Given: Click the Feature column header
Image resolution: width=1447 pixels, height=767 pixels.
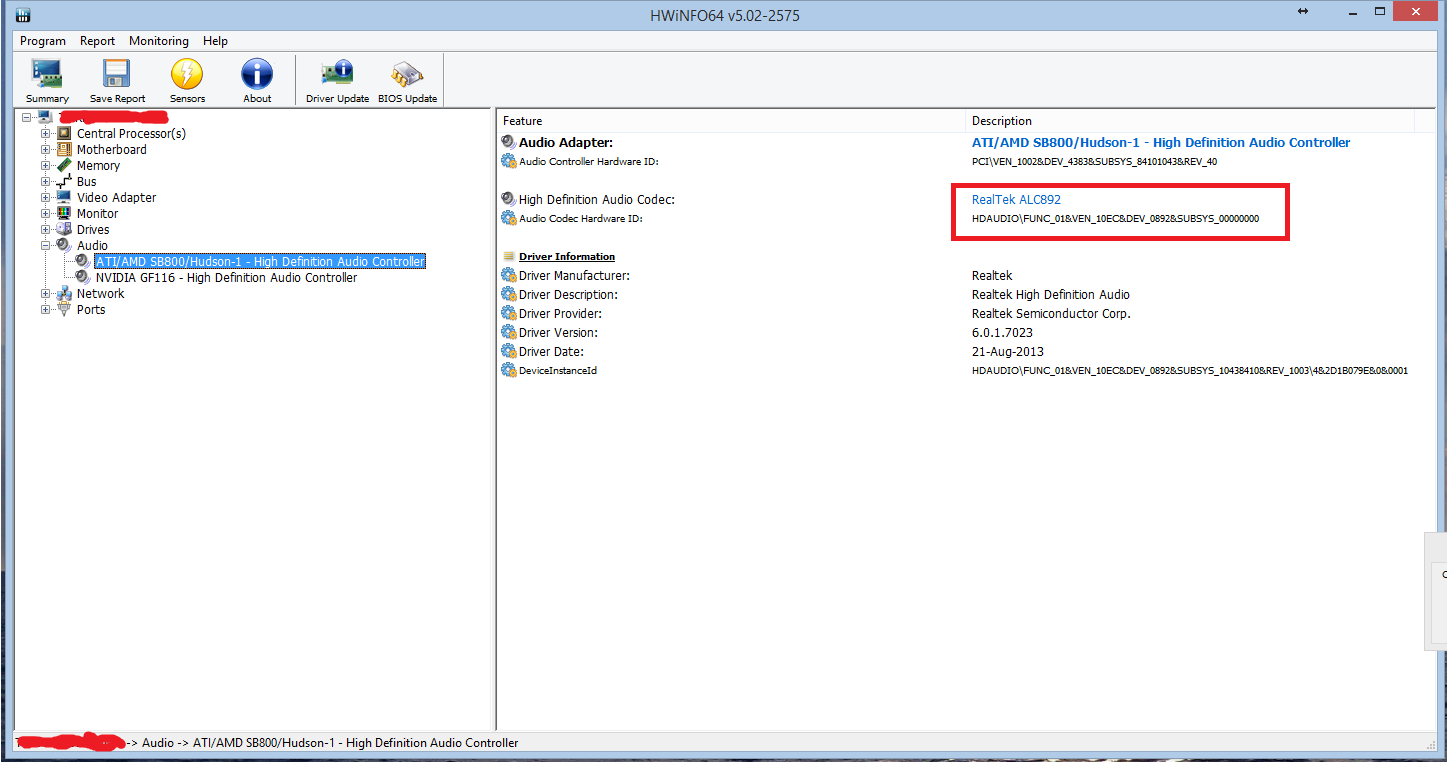Looking at the screenshot, I should click(x=732, y=120).
